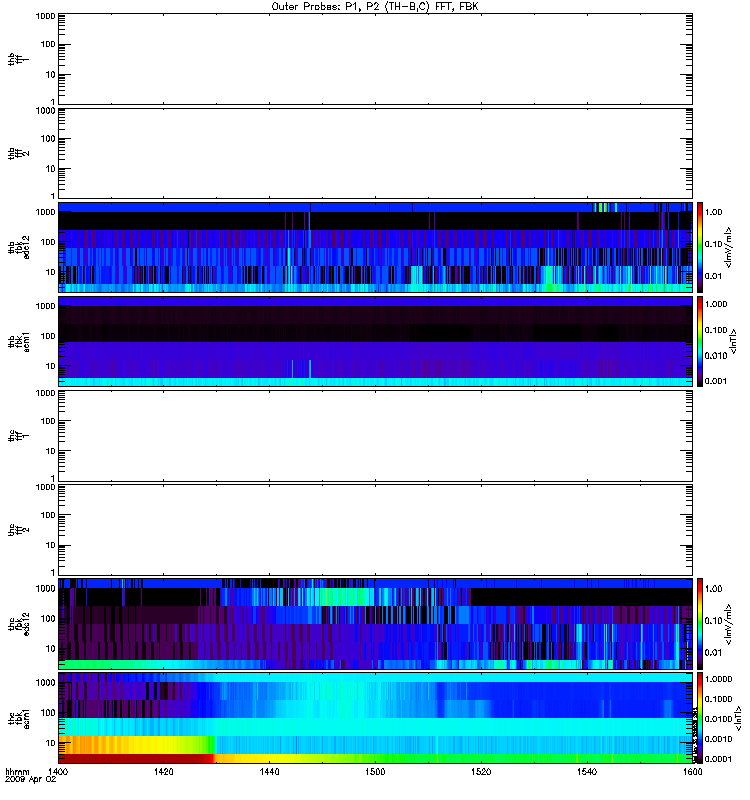Click the '2009 Apr 02' date label

[30, 780]
